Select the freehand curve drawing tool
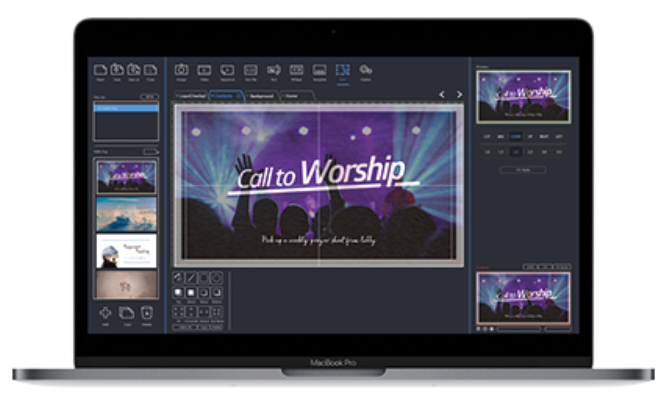Screen dimensions: 670x405 point(178,278)
